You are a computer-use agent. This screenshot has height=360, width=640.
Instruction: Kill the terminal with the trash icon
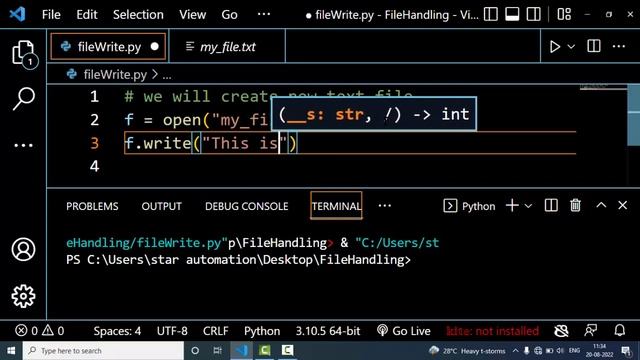coord(576,205)
